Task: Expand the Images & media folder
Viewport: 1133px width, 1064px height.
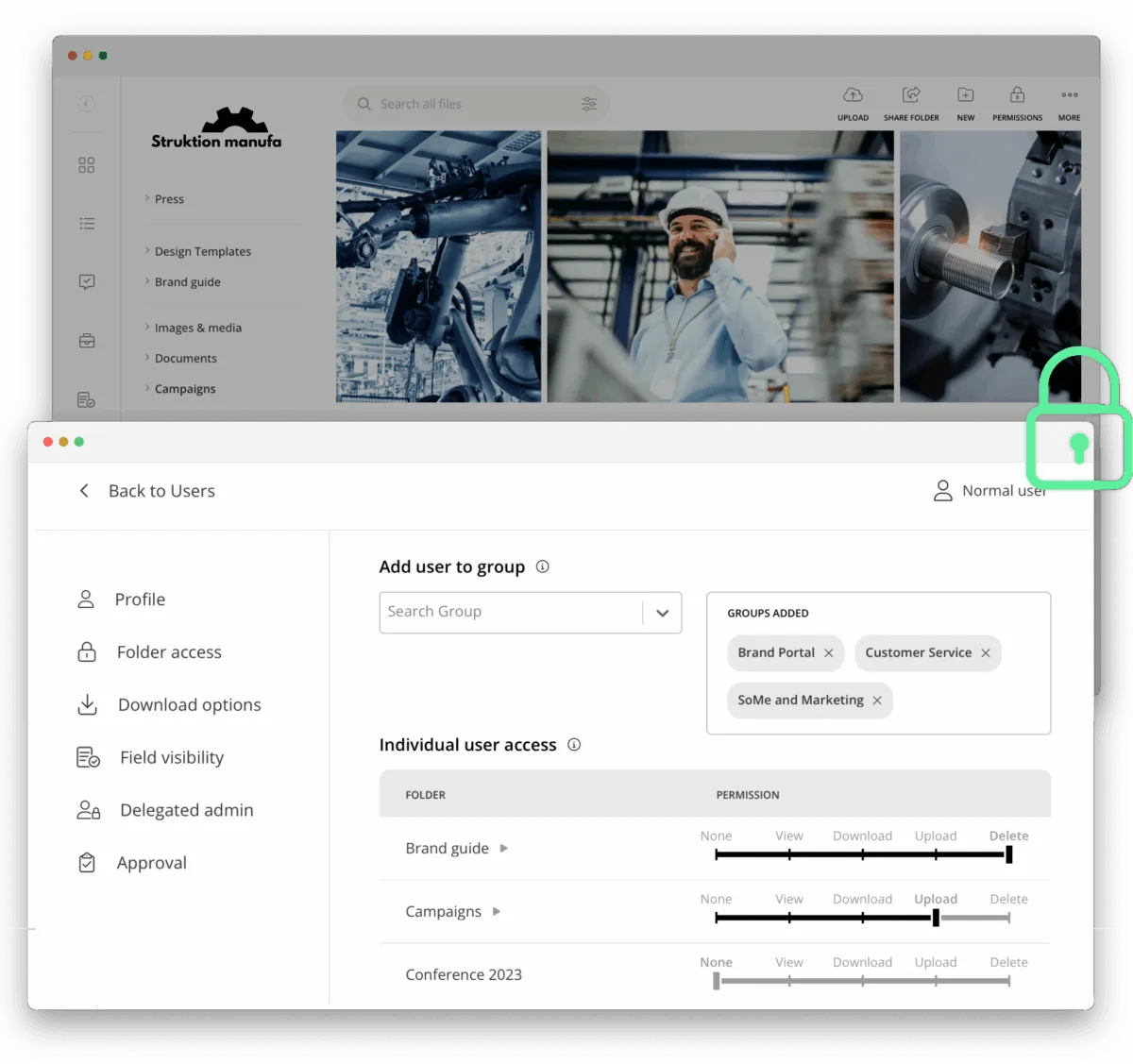Action: [147, 327]
